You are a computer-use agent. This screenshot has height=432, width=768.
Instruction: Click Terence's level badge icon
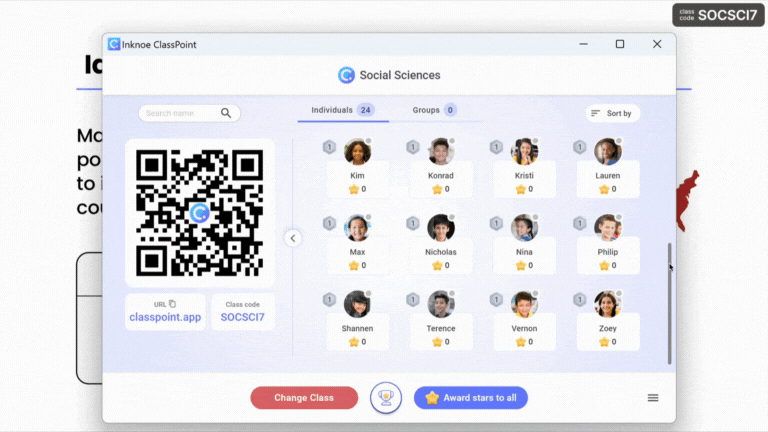click(413, 299)
